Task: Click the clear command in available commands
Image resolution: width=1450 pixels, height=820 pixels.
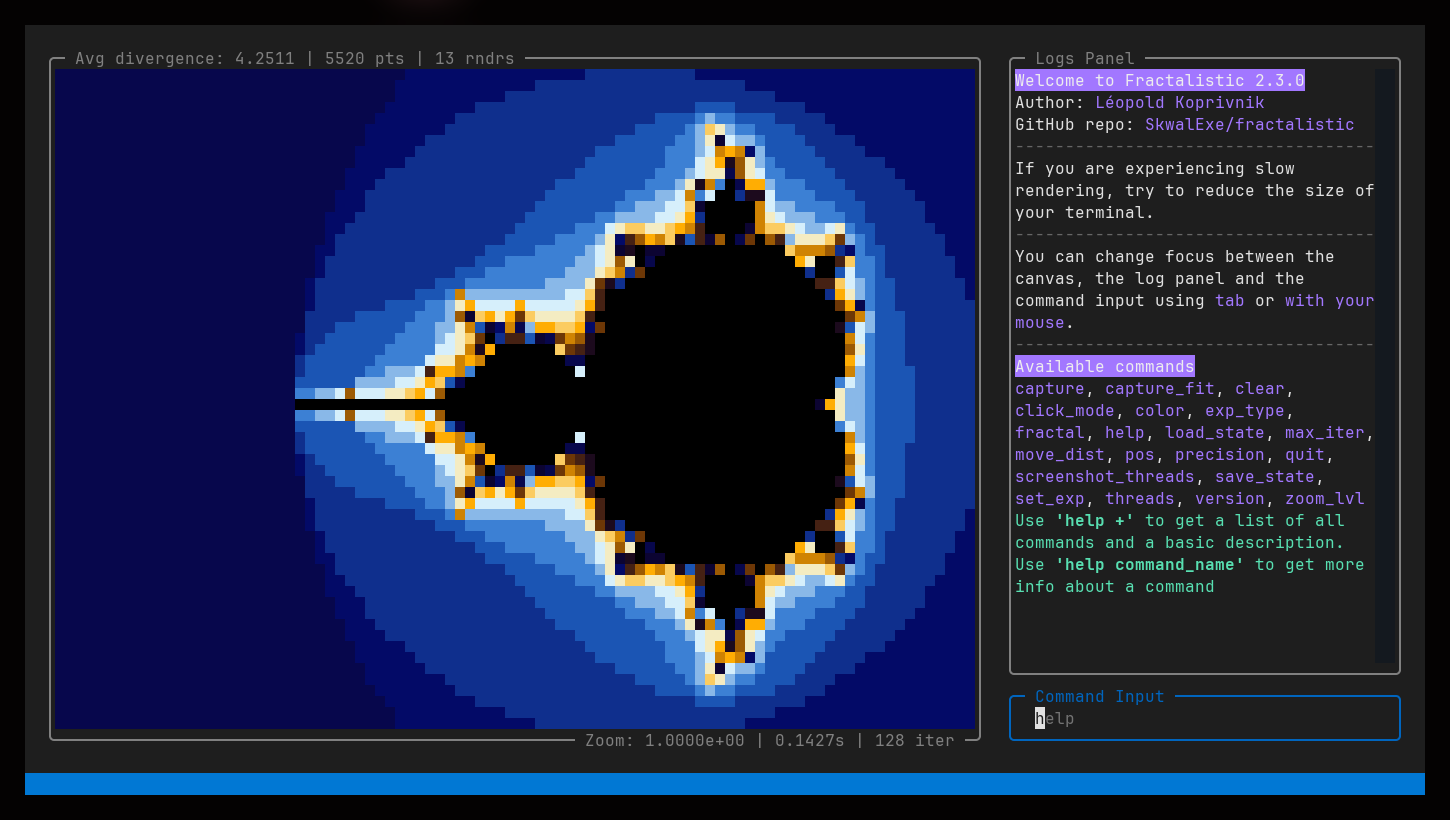Action: click(x=1259, y=388)
